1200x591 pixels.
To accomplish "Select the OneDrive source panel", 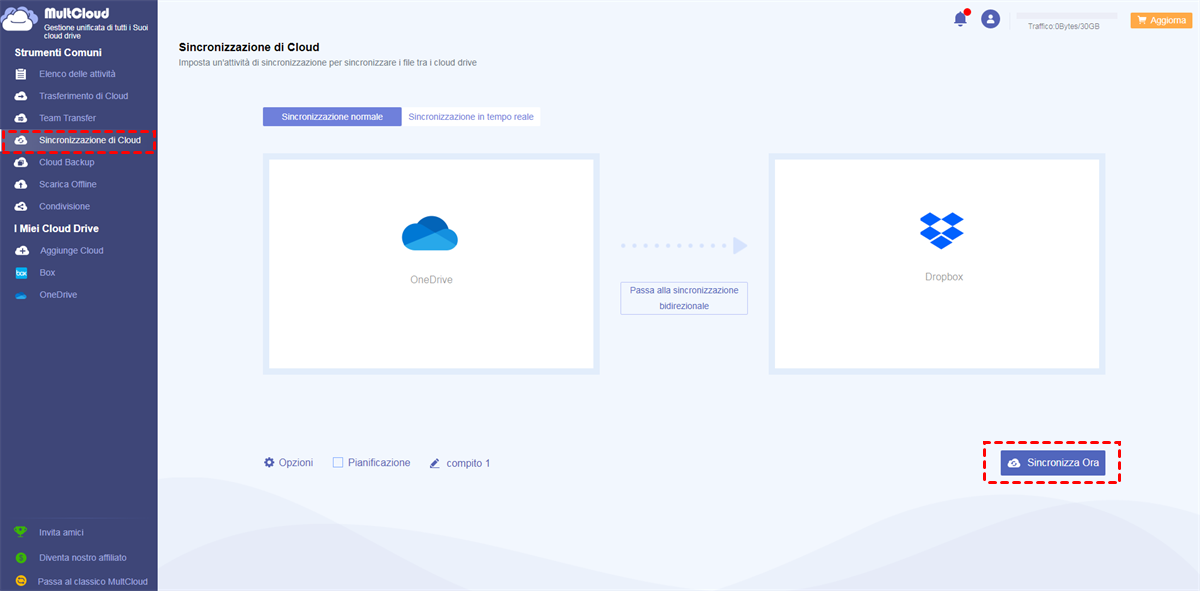I will 431,264.
